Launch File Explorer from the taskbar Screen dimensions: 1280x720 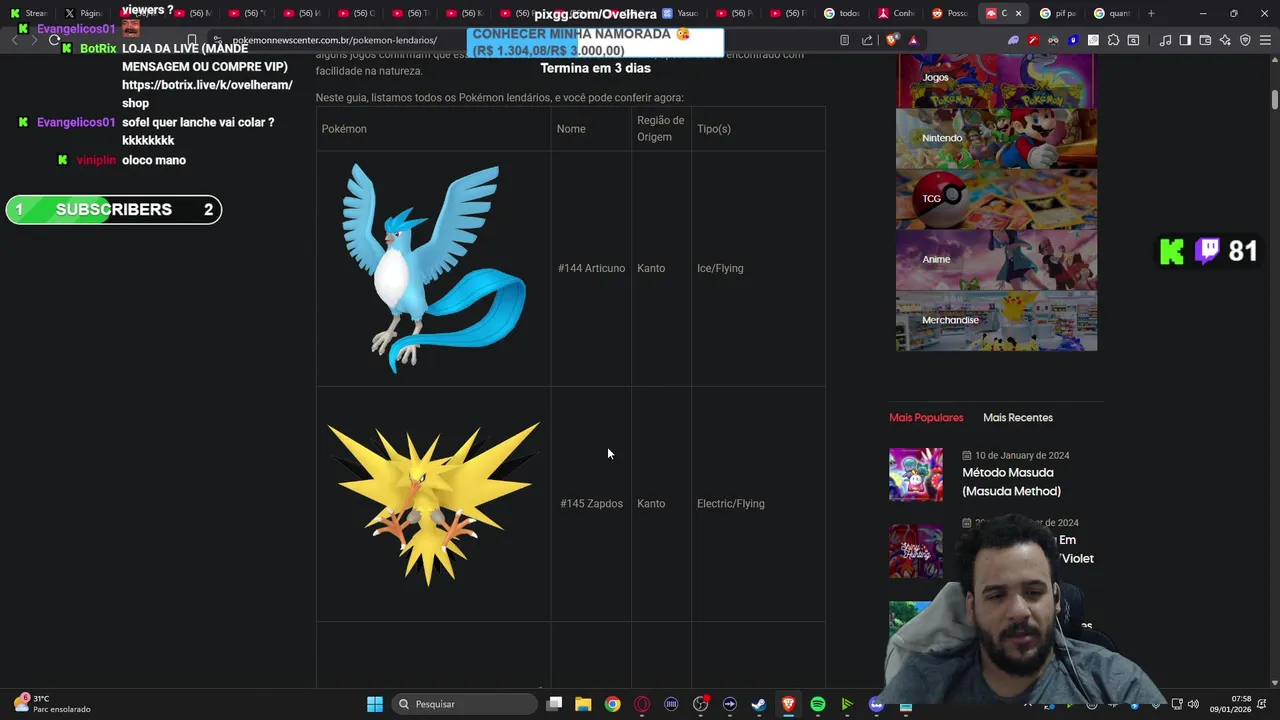pyautogui.click(x=583, y=704)
